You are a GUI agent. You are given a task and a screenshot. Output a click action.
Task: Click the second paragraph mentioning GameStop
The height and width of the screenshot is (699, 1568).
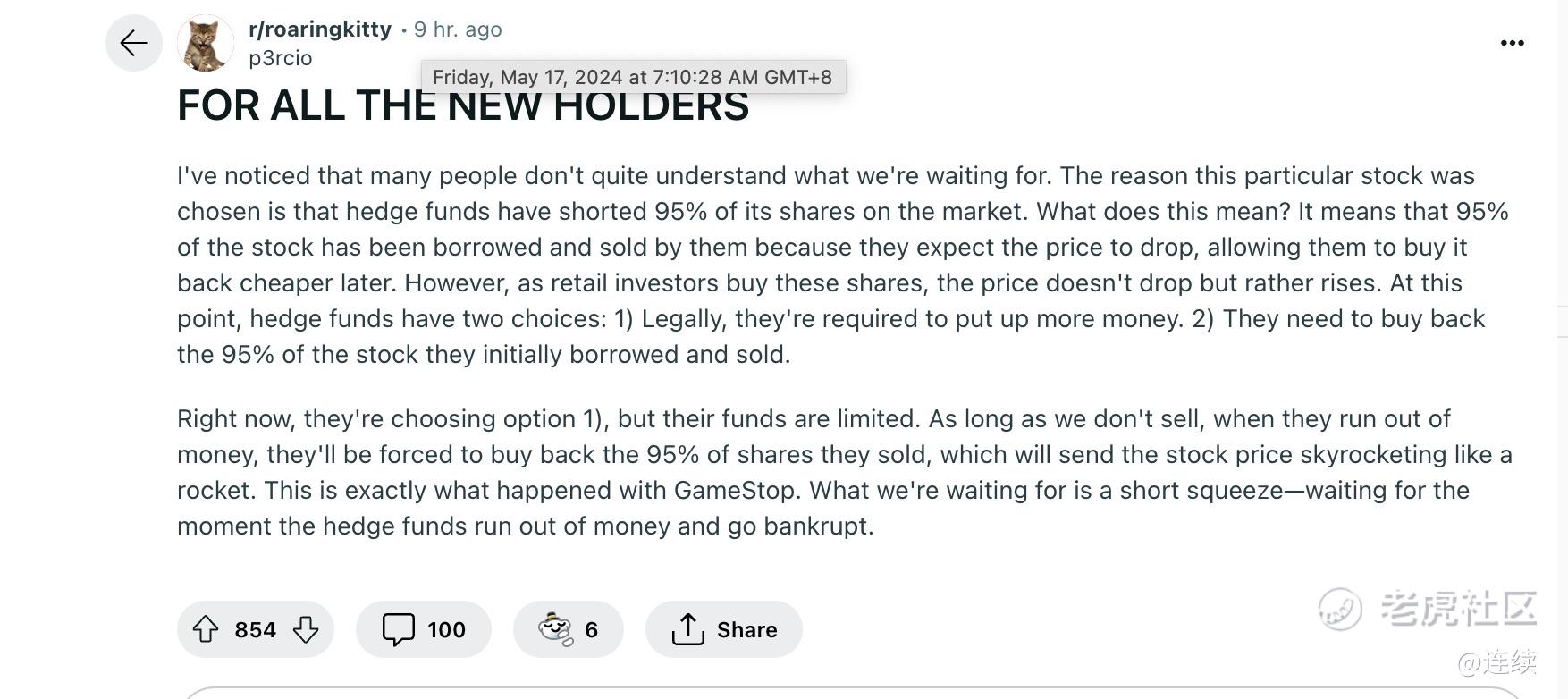click(x=845, y=472)
